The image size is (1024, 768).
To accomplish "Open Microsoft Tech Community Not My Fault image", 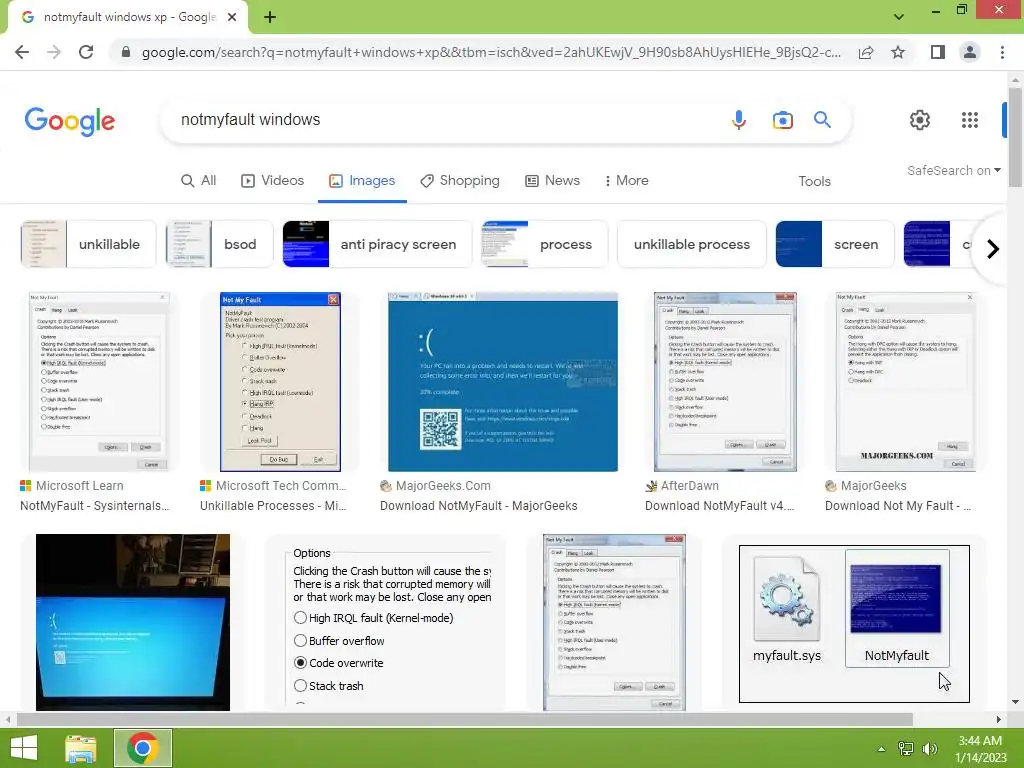I will 280,381.
